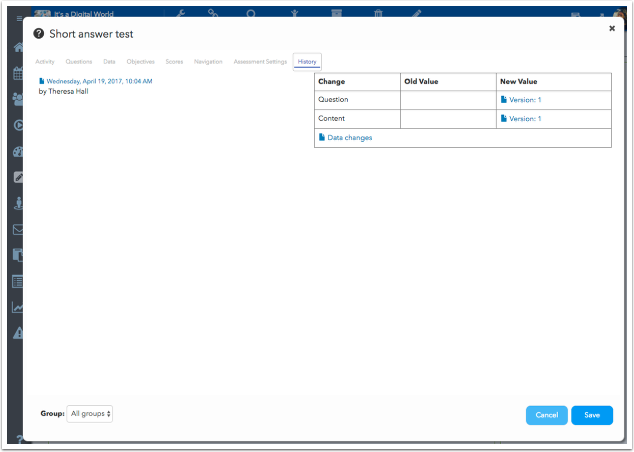Open the Home icon in the sidebar
Viewport: 634px width, 452px height.
[x=18, y=48]
